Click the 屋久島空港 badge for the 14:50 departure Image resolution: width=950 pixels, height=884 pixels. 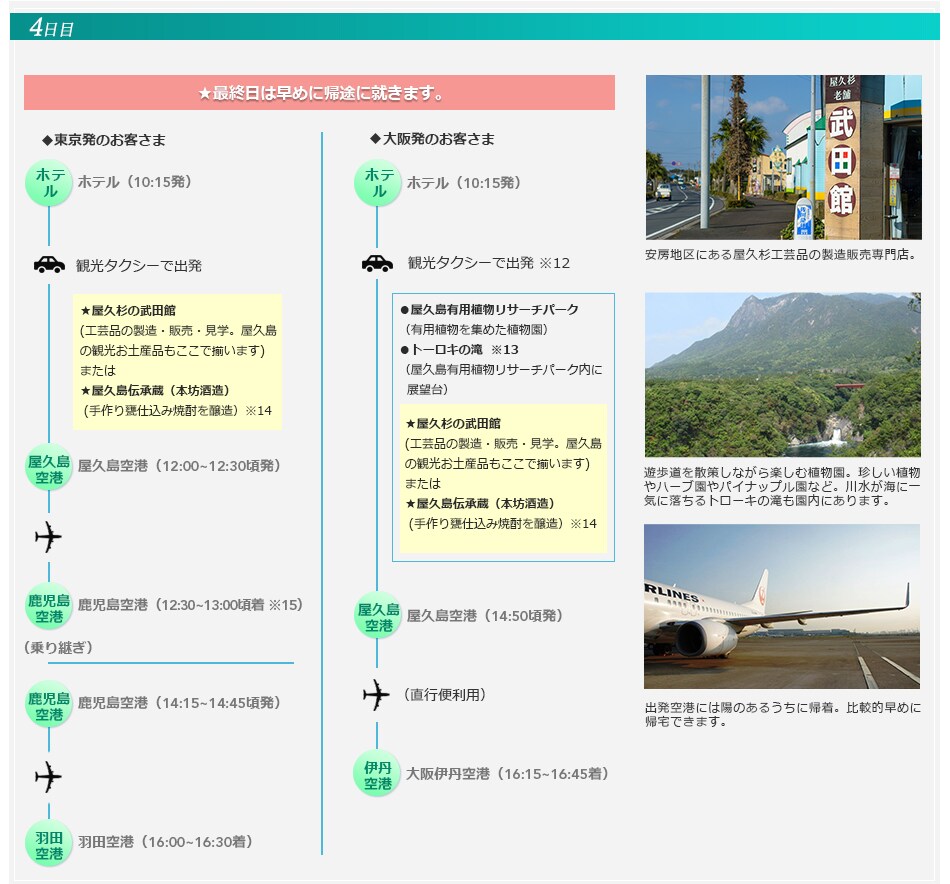click(x=377, y=617)
